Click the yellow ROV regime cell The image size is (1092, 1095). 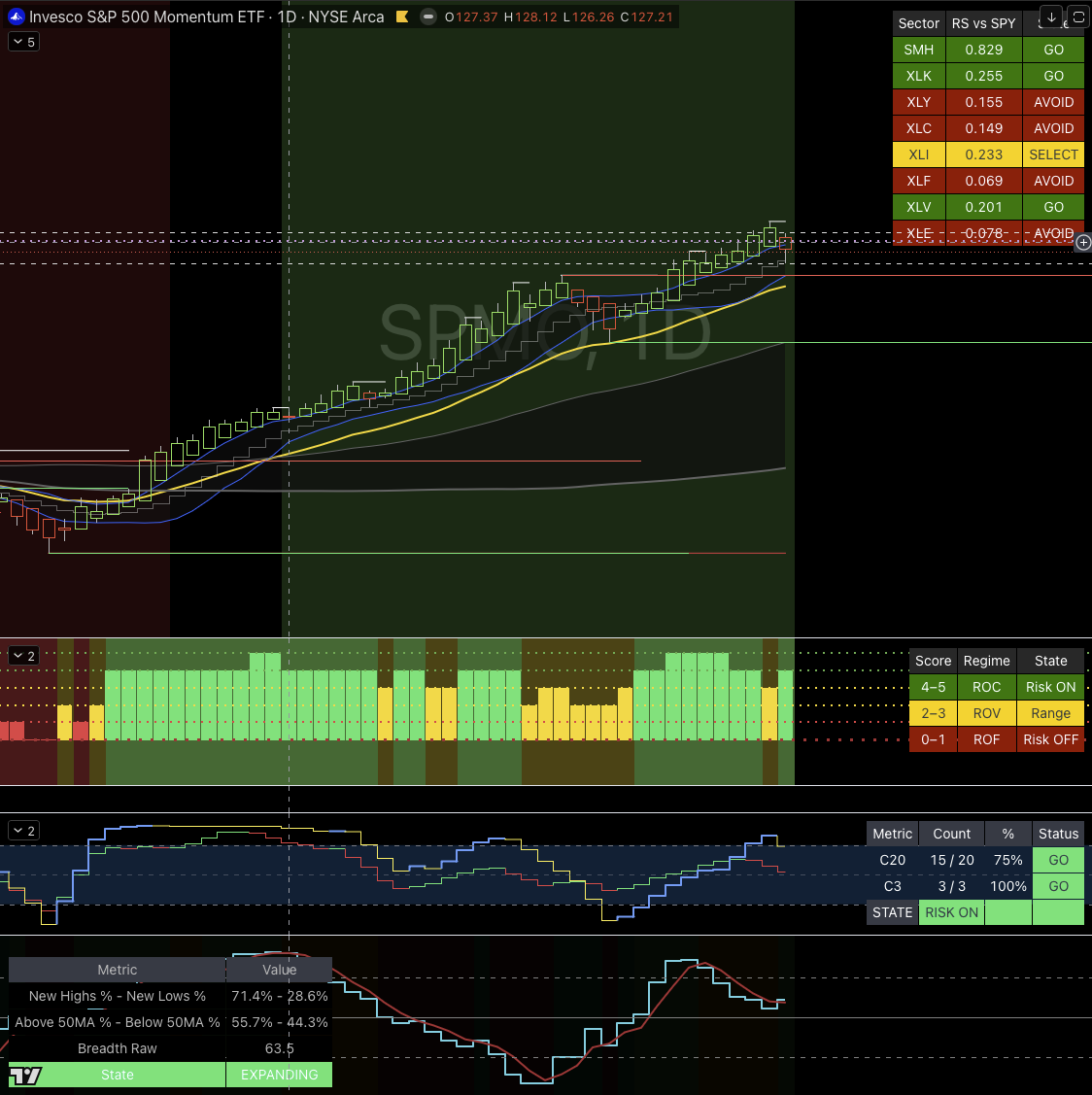[x=986, y=713]
